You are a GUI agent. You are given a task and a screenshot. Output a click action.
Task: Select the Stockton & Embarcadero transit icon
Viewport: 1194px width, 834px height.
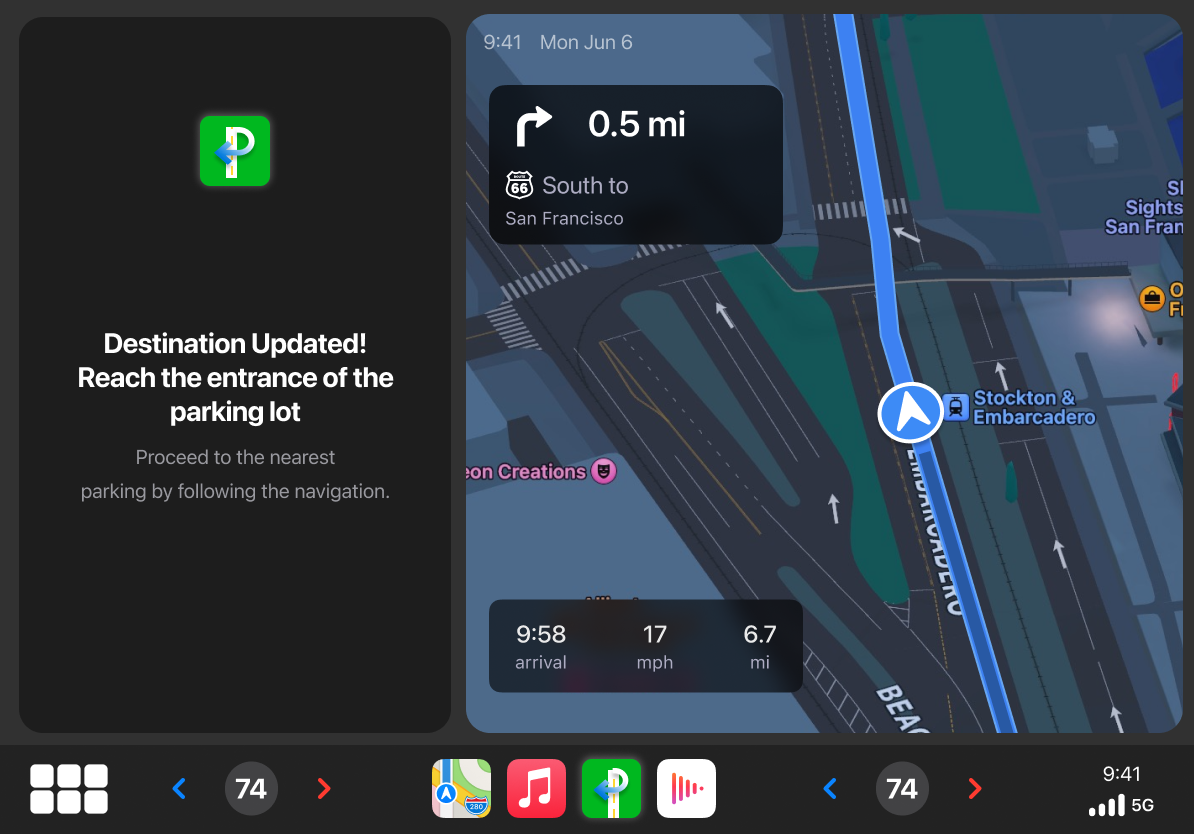coord(956,407)
